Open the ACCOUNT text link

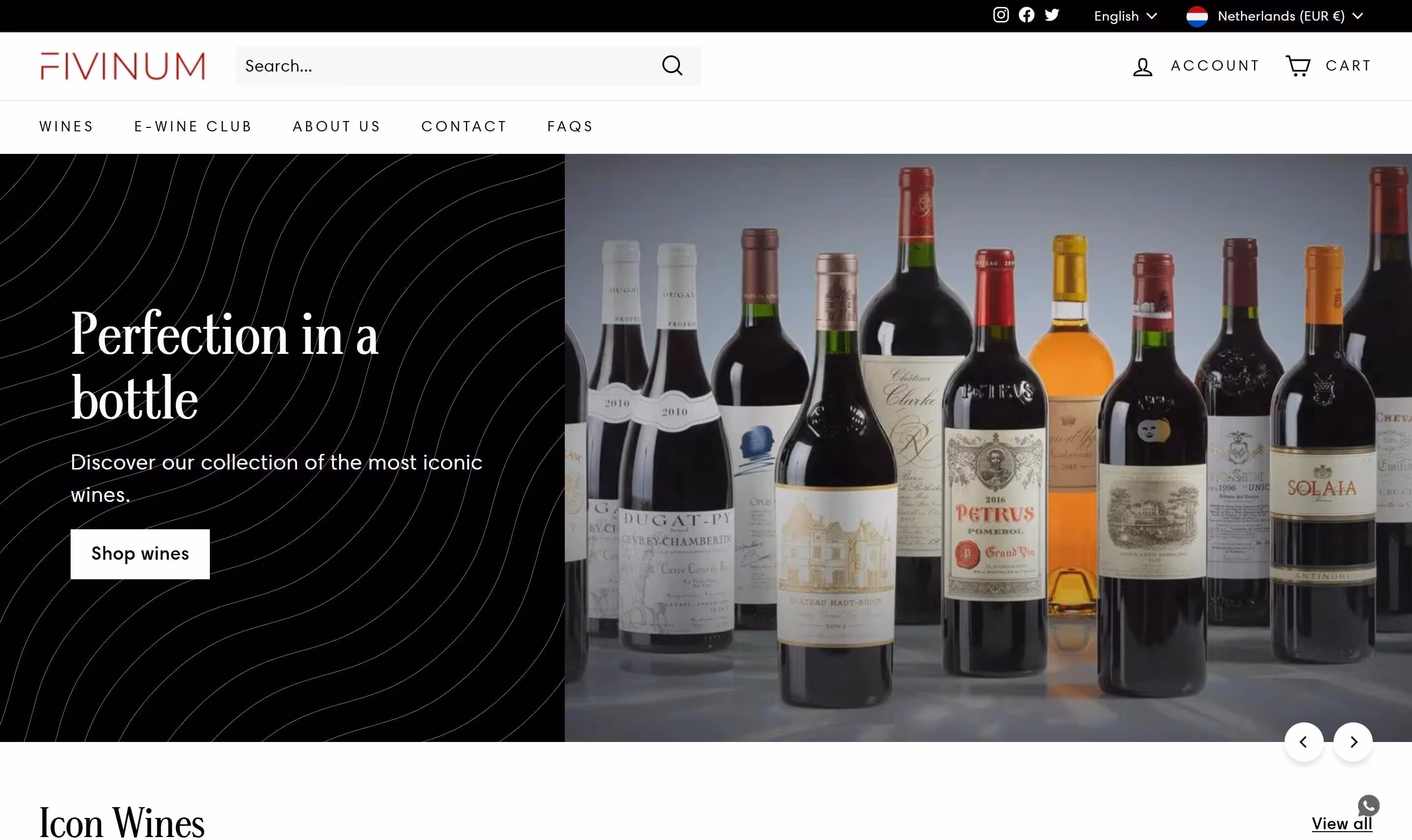tap(1215, 66)
